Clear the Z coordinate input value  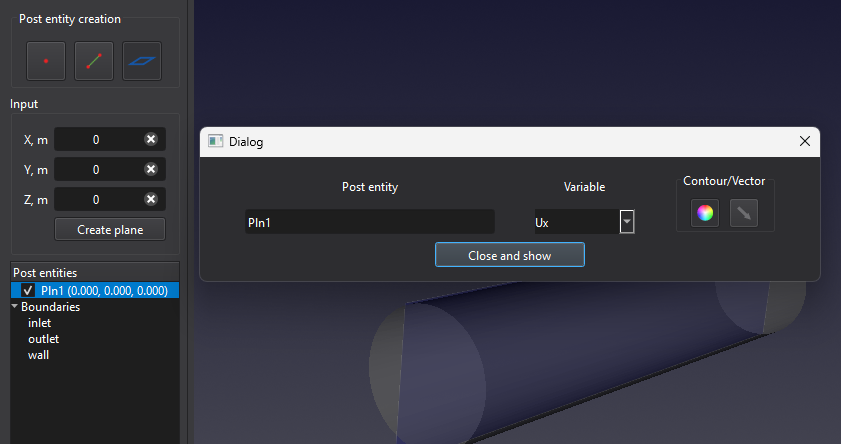(x=151, y=200)
